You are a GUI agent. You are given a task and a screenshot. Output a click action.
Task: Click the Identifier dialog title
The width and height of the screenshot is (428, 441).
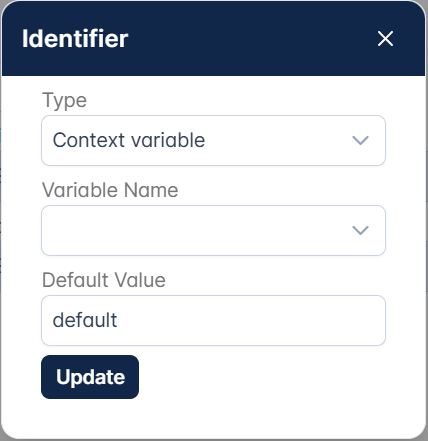coord(75,39)
